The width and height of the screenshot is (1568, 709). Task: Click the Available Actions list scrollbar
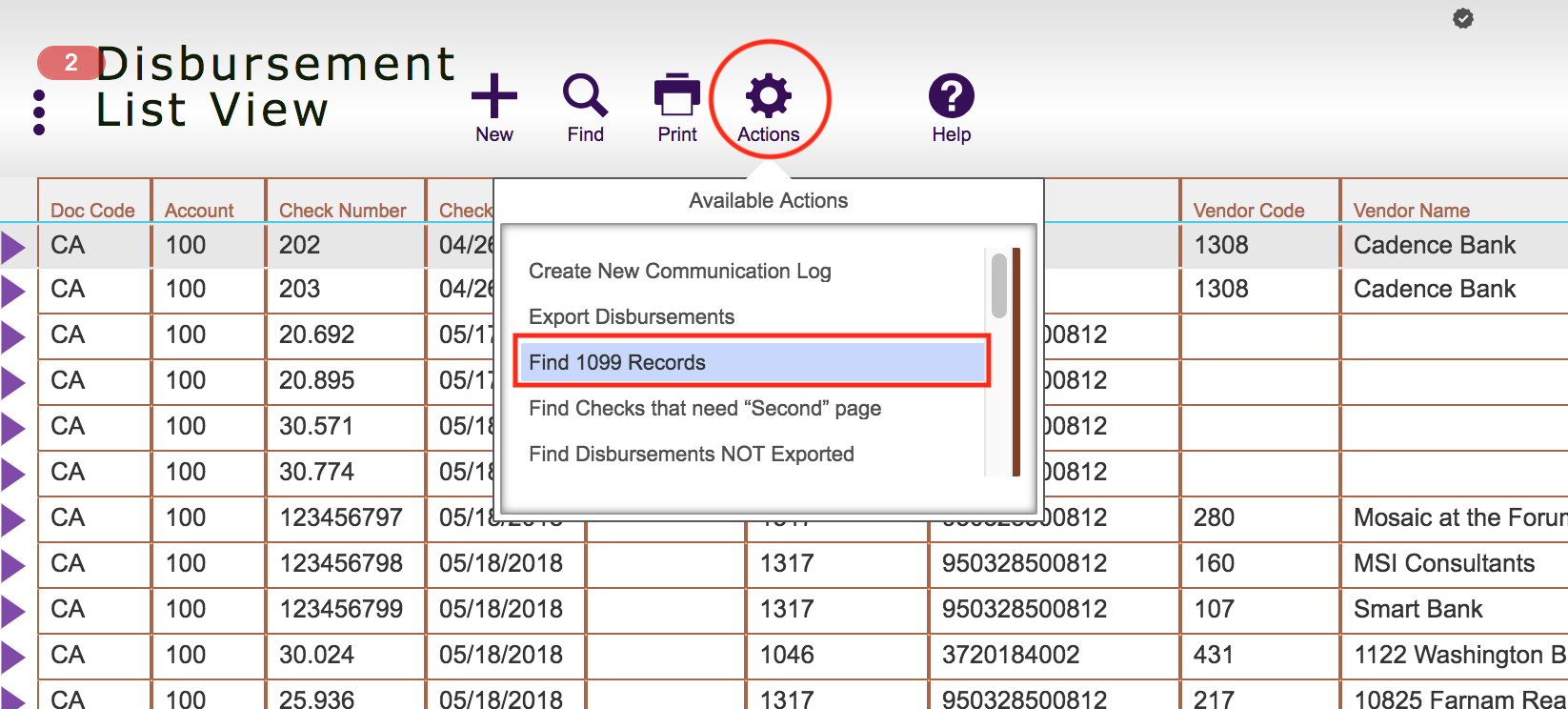pos(998,285)
